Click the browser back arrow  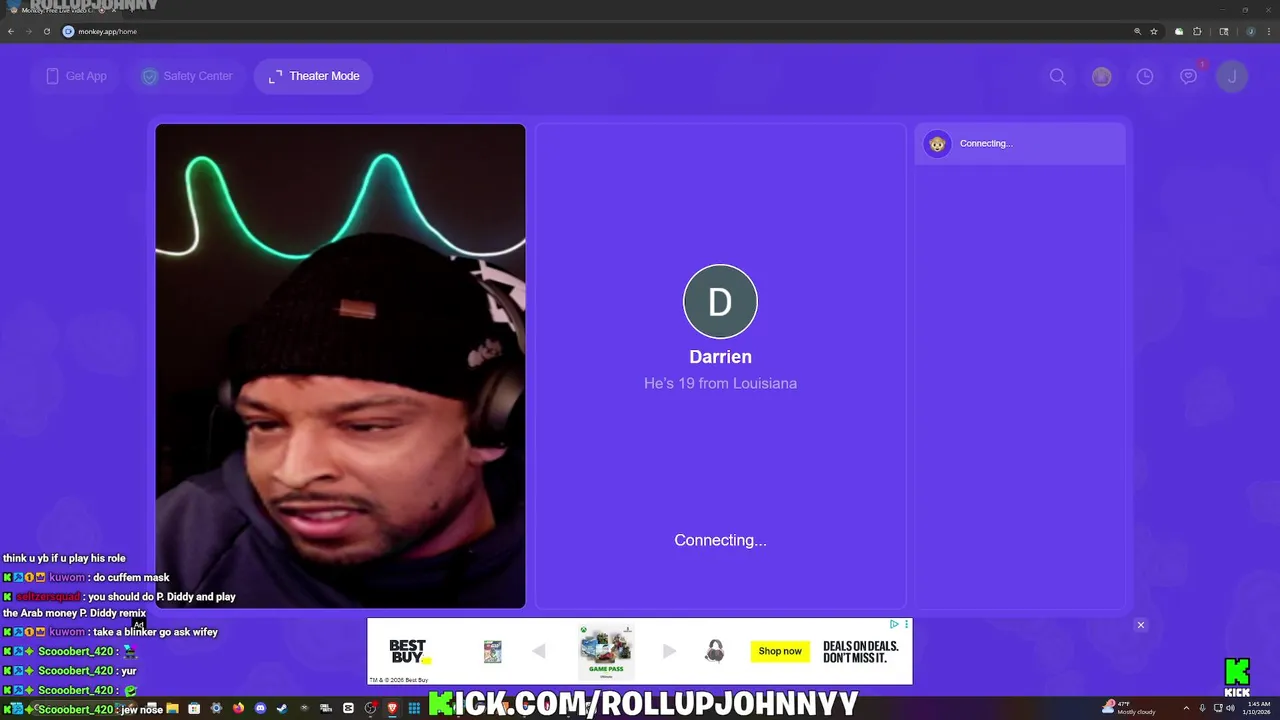[x=11, y=31]
